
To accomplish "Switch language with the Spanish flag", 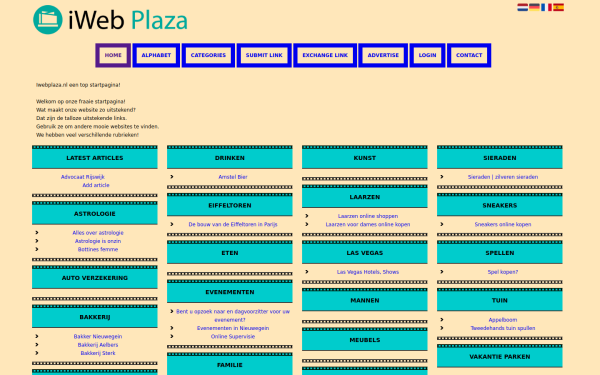I will pyautogui.click(x=558, y=7).
